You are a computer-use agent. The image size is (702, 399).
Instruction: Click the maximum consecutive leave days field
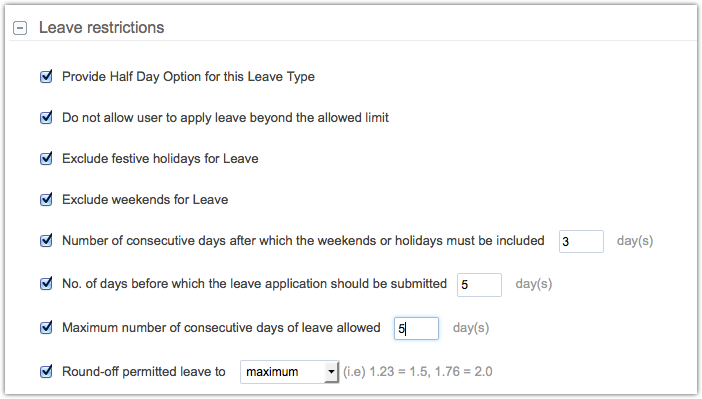click(x=416, y=328)
